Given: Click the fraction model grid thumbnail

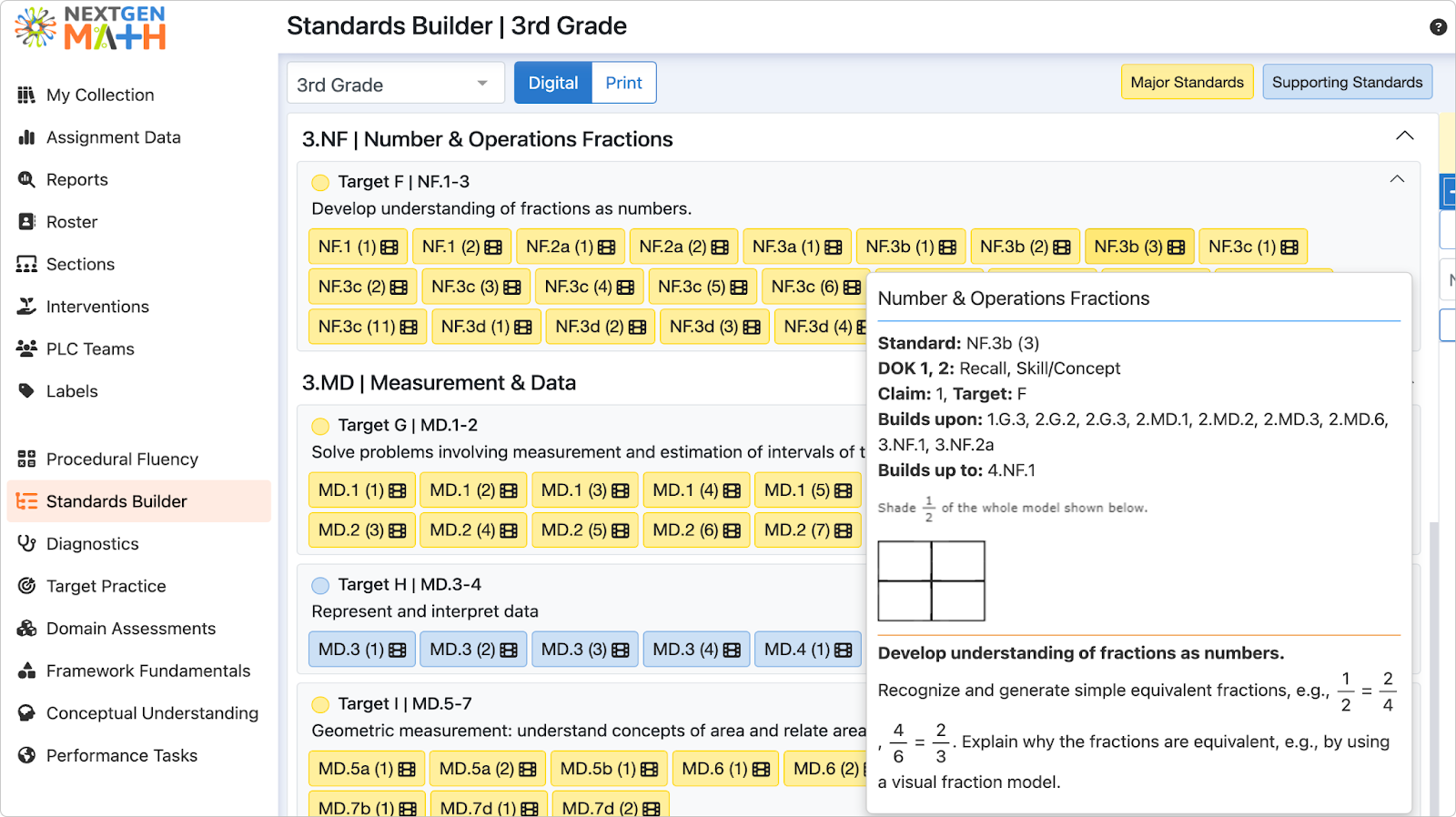Looking at the screenshot, I should (931, 580).
